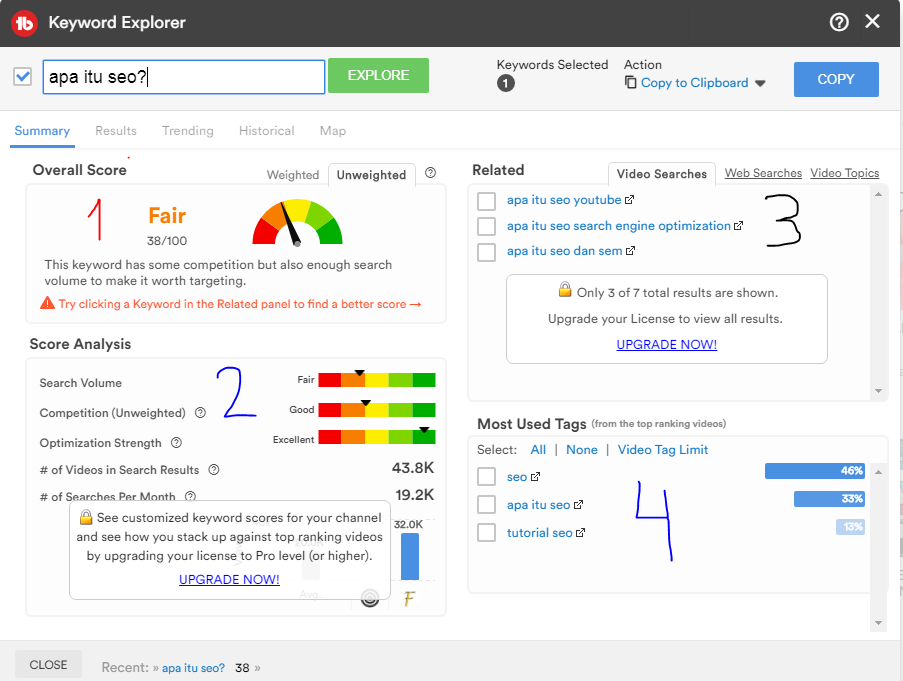Image resolution: width=903 pixels, height=681 pixels.
Task: Open external link icon for apa itu seo dan sem
Action: point(630,251)
